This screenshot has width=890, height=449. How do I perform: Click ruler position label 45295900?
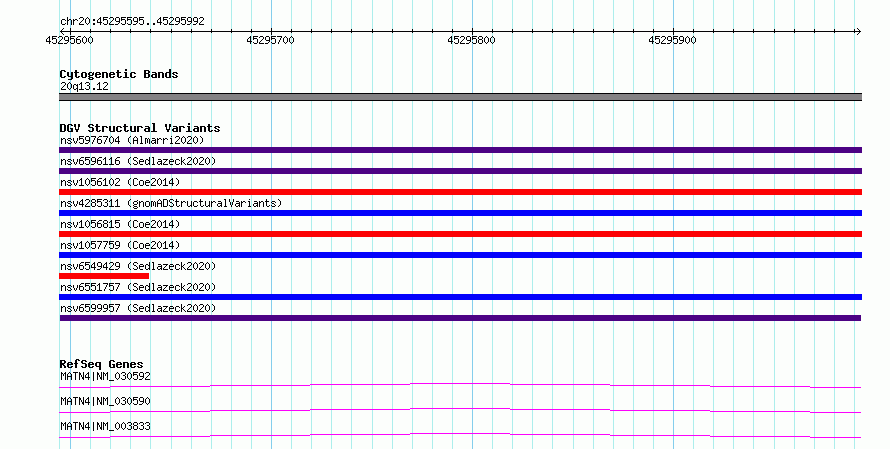click(x=672, y=40)
